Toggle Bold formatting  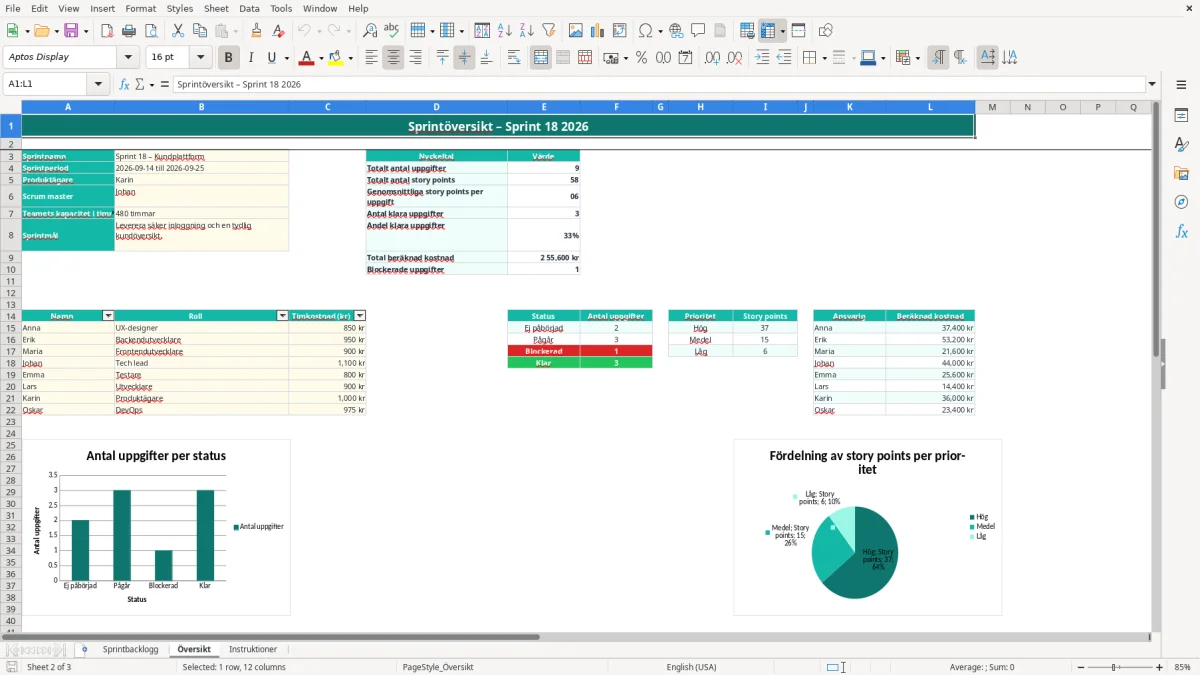[x=228, y=58]
